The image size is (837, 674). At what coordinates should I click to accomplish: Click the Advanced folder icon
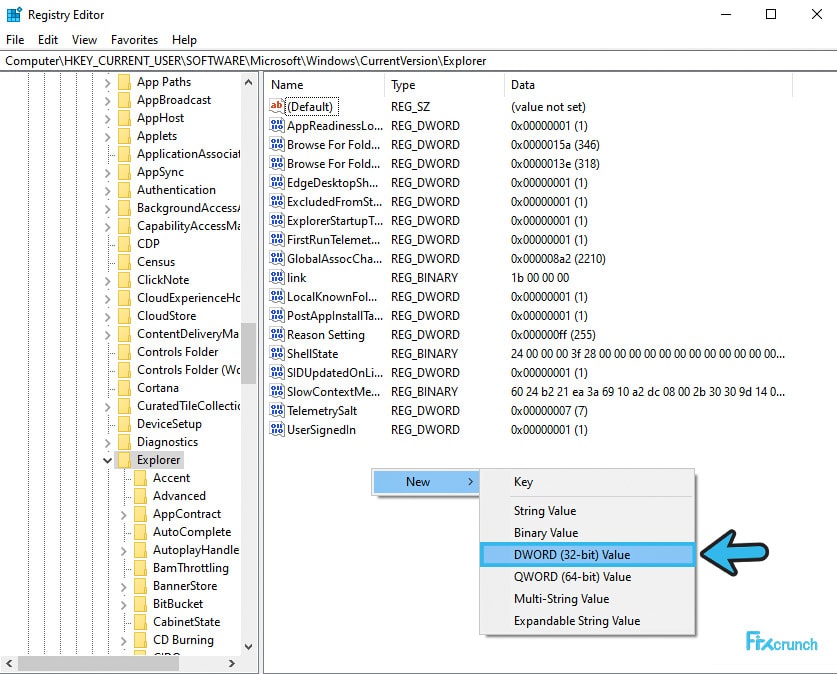140,496
